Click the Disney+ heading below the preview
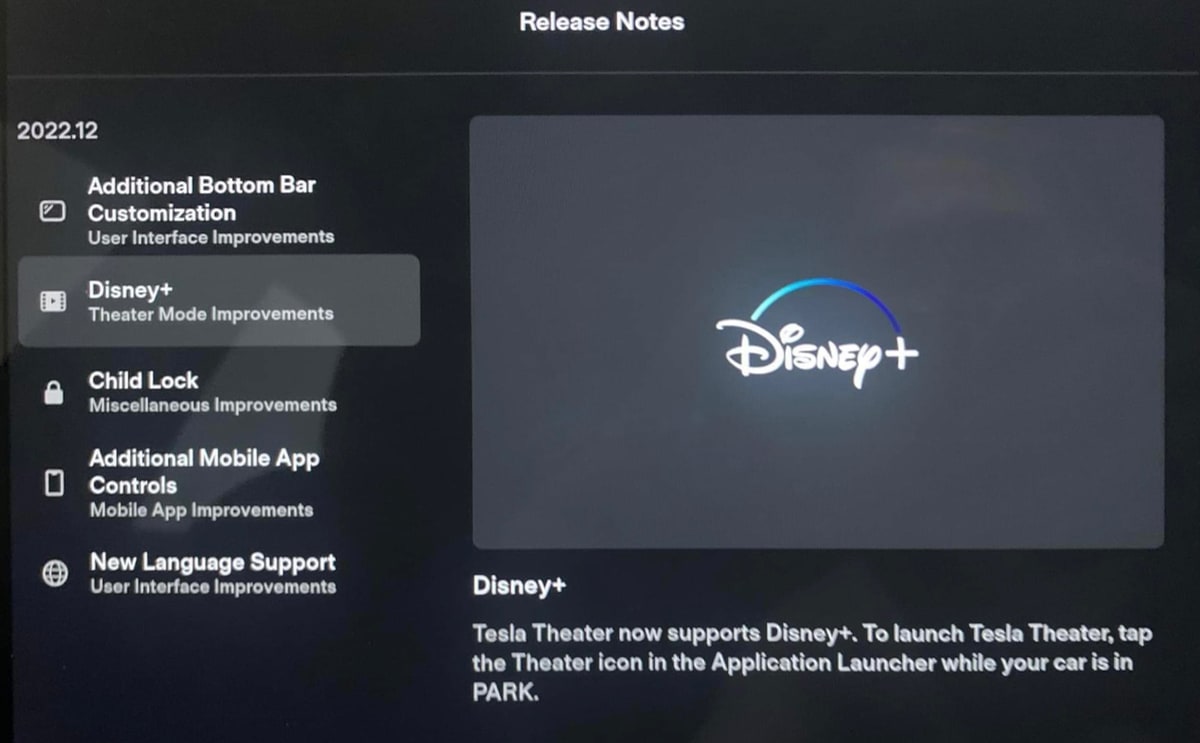This screenshot has width=1200, height=743. [519, 586]
